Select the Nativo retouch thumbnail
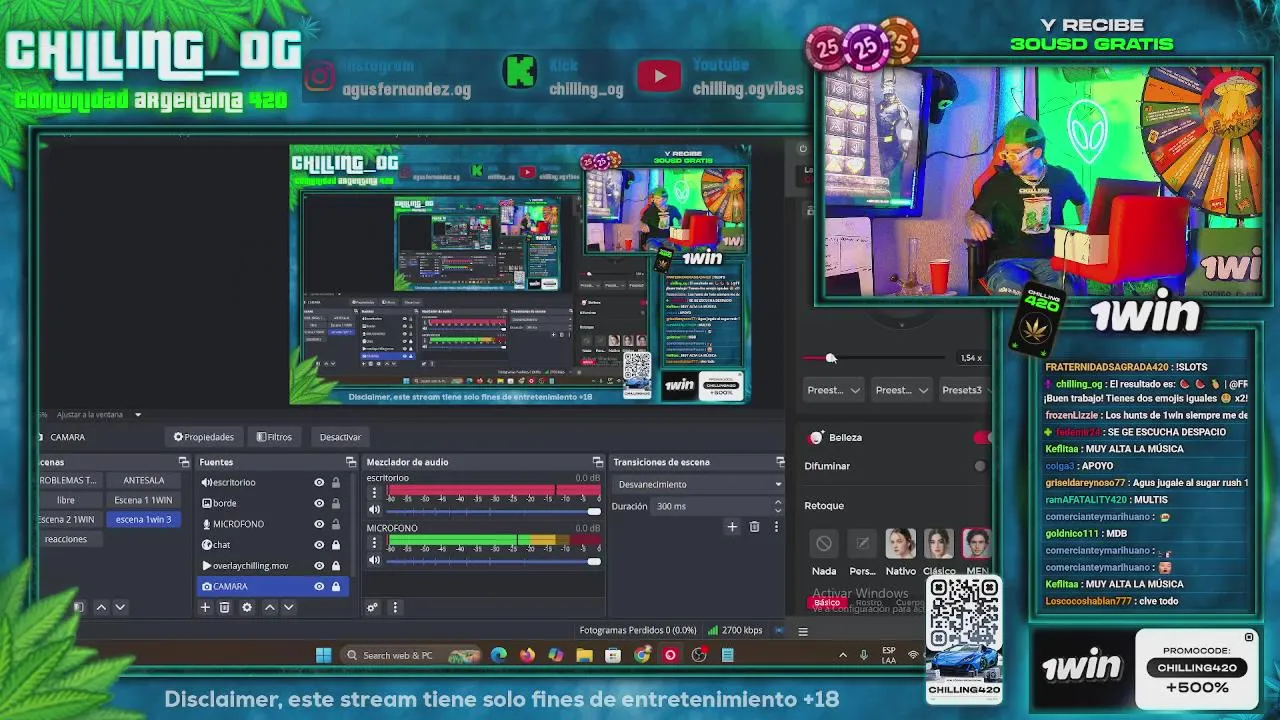1280x720 pixels. (900, 543)
